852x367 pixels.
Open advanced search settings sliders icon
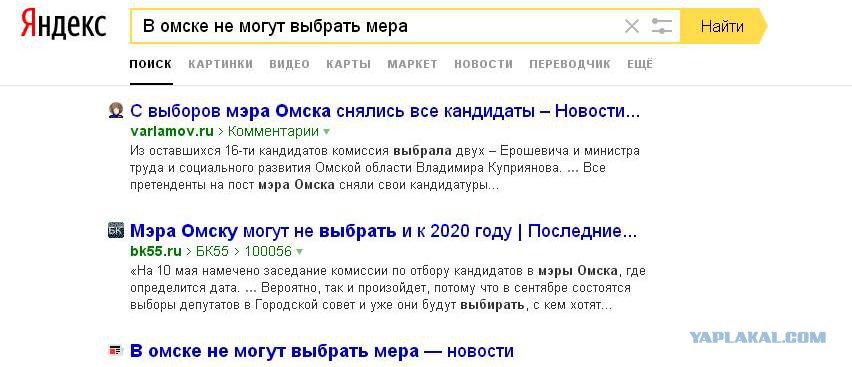[x=661, y=26]
